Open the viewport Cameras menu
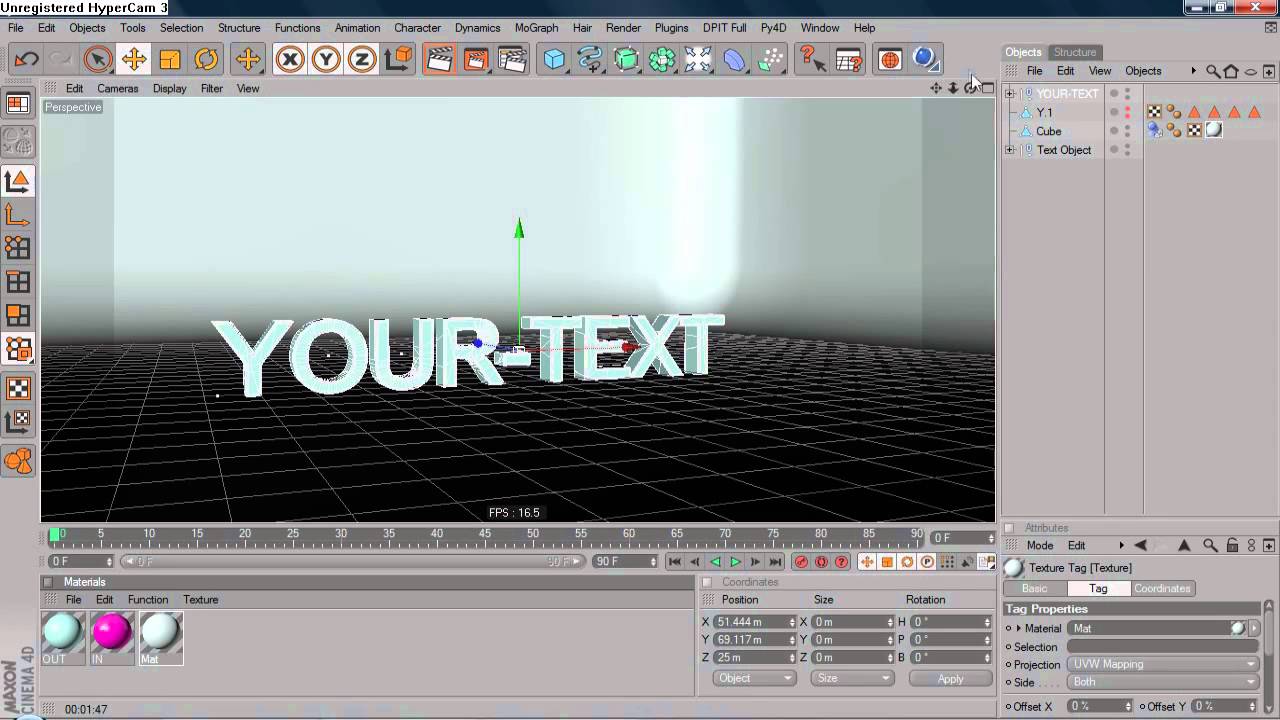Viewport: 1280px width, 720px height. coord(118,88)
